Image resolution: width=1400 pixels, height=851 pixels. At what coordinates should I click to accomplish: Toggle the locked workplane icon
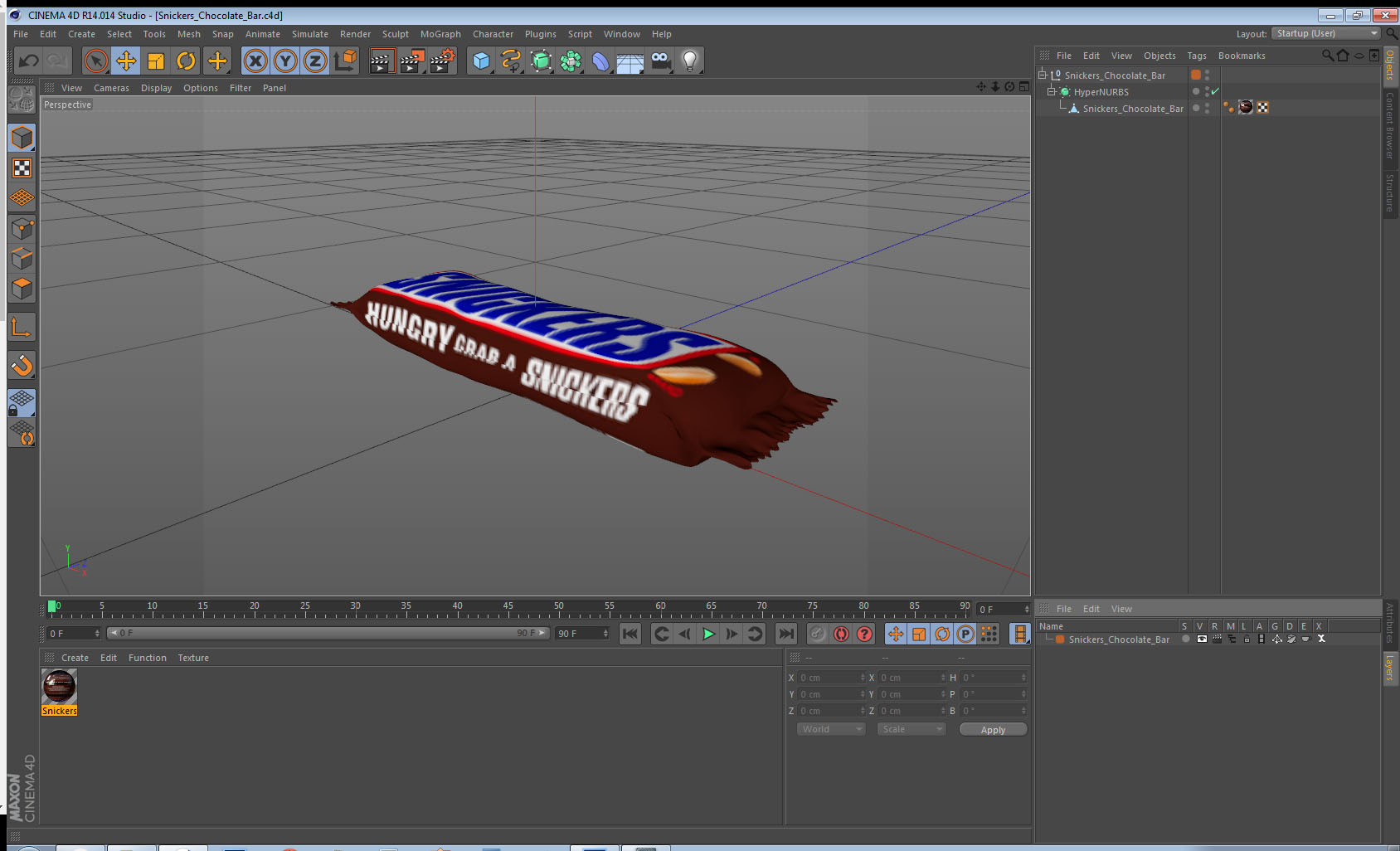22,403
